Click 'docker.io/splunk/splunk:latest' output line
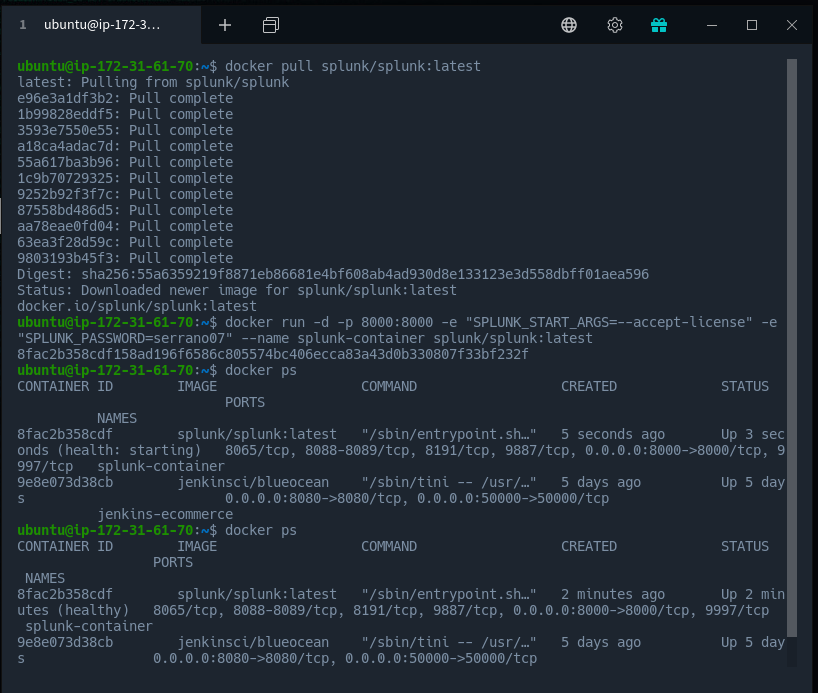Screen dimensions: 818x693 pyautogui.click(x=137, y=306)
